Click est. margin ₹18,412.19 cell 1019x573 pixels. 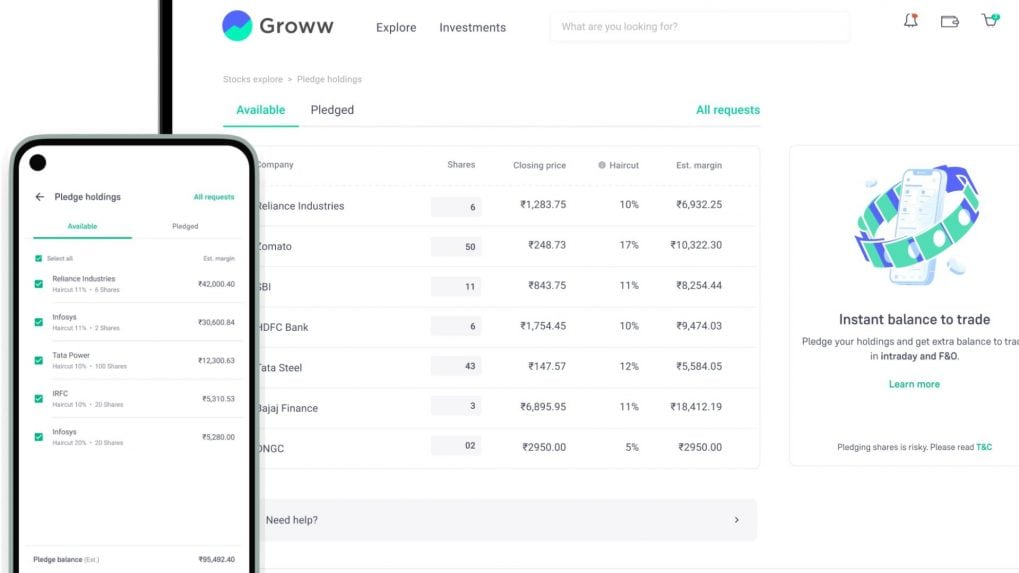pos(696,407)
